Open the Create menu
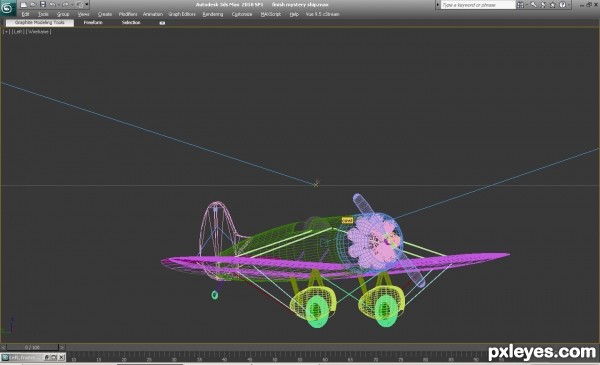Screen dimensions: 600x365 104,14
